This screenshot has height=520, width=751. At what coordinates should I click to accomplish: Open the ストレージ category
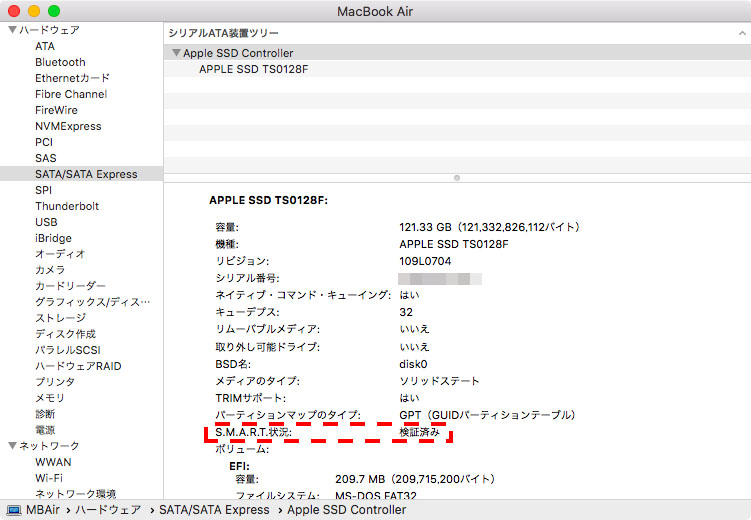[60, 318]
